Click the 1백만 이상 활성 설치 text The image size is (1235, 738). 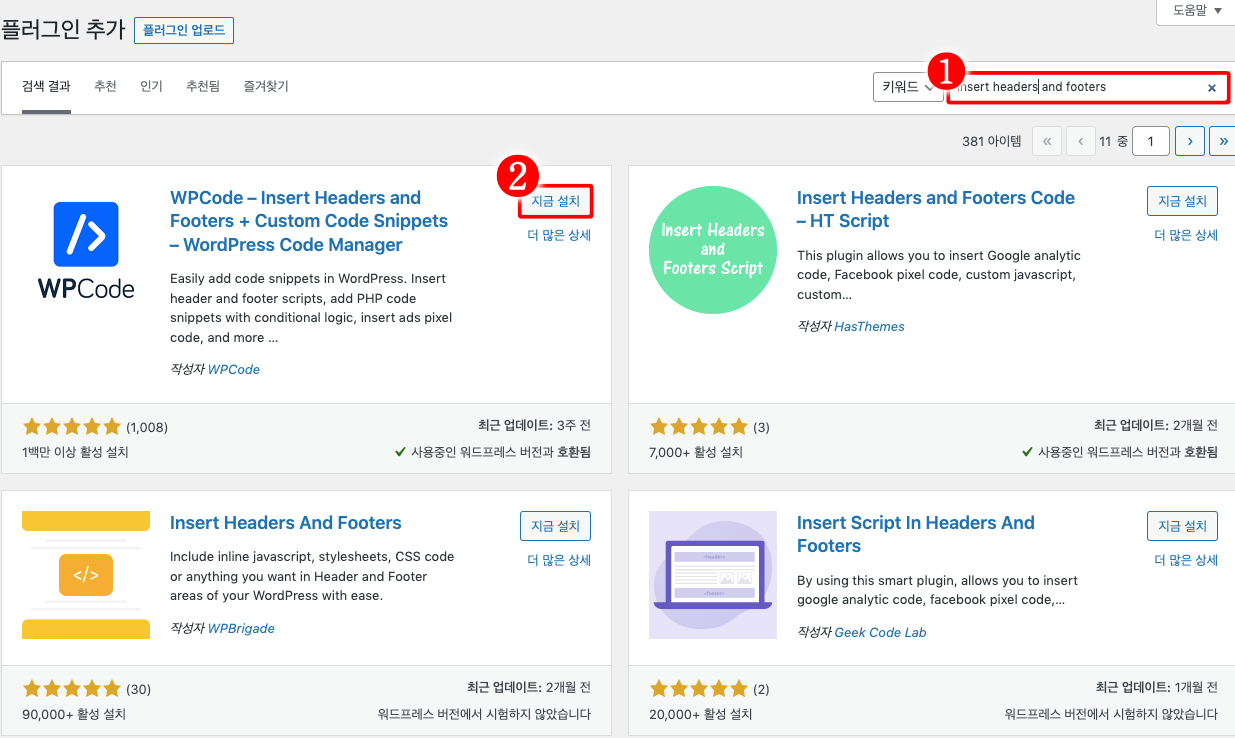click(x=75, y=452)
